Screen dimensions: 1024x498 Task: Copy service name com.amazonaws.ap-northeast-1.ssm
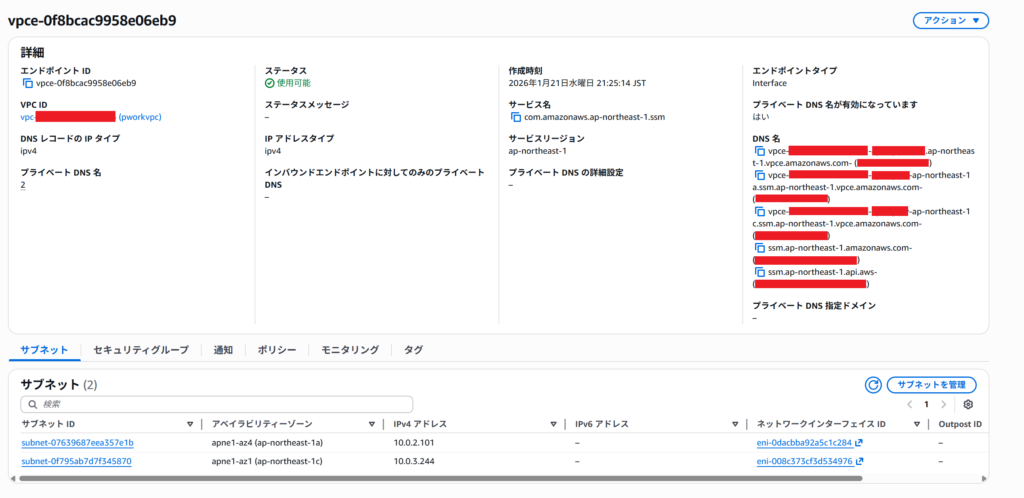tap(515, 117)
